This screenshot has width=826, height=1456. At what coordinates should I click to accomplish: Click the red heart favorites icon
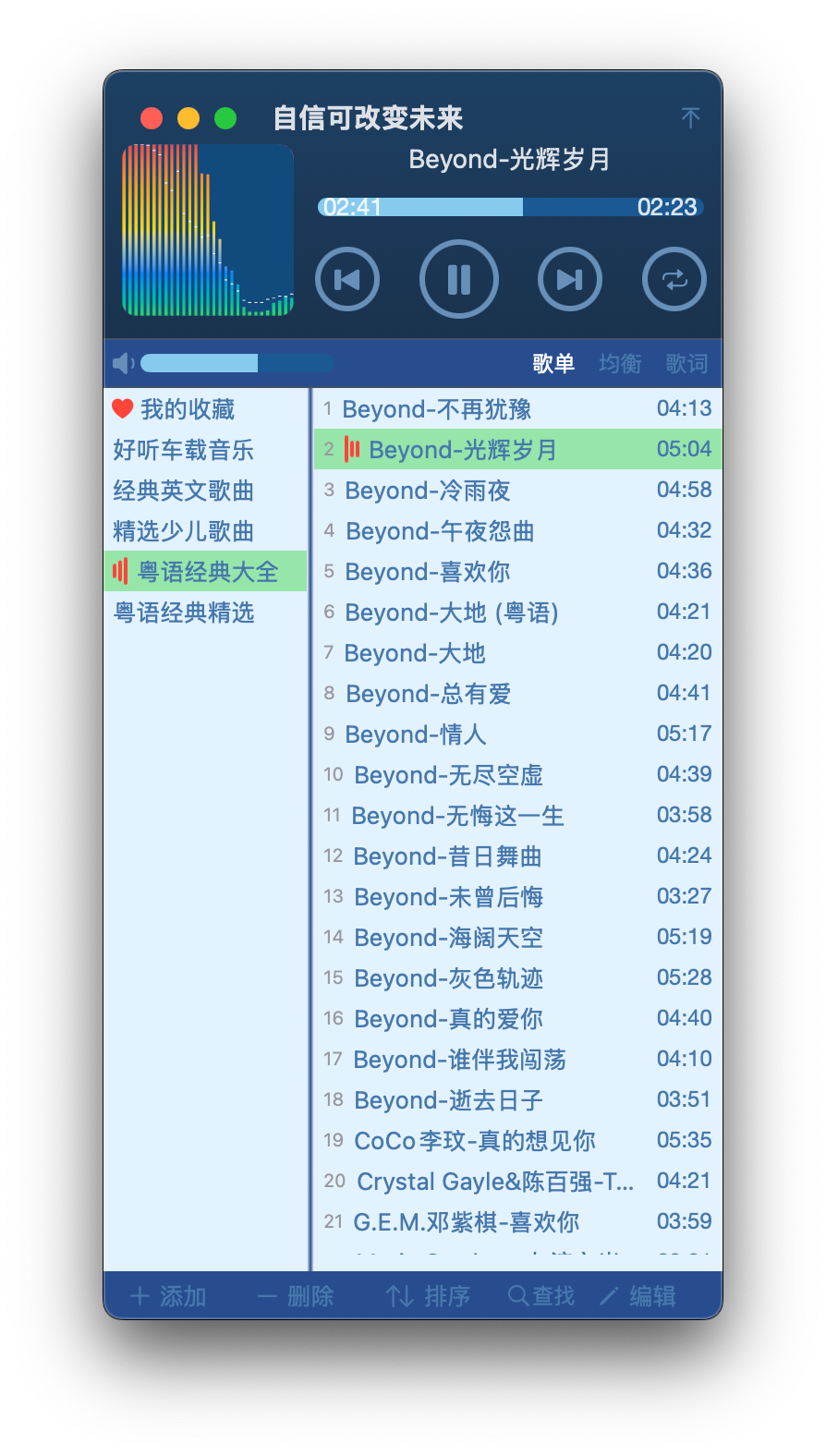tap(122, 408)
